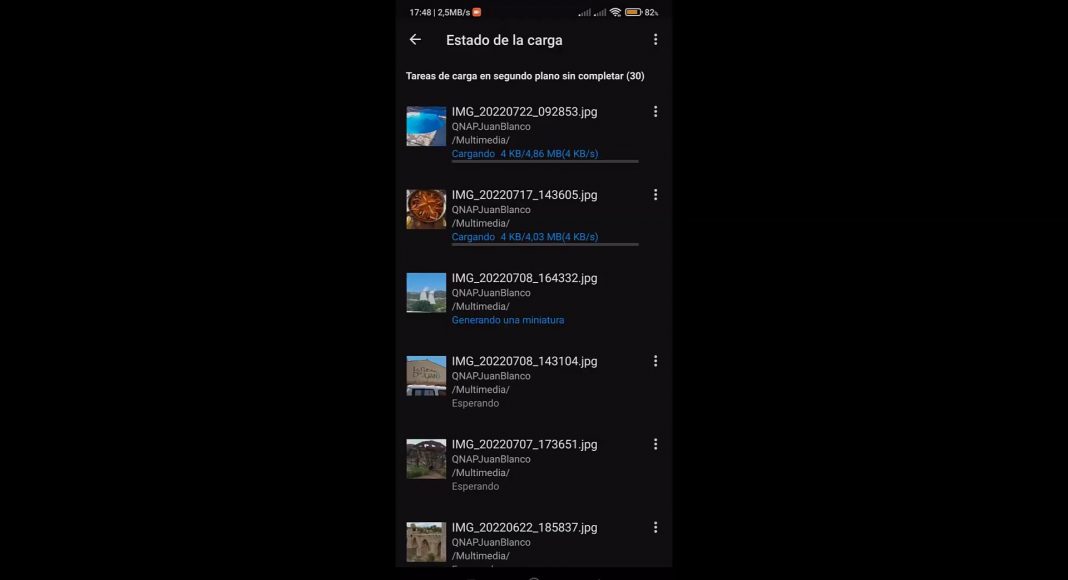This screenshot has height=580, width=1068.
Task: Select the paella photo thumbnail
Action: (426, 209)
